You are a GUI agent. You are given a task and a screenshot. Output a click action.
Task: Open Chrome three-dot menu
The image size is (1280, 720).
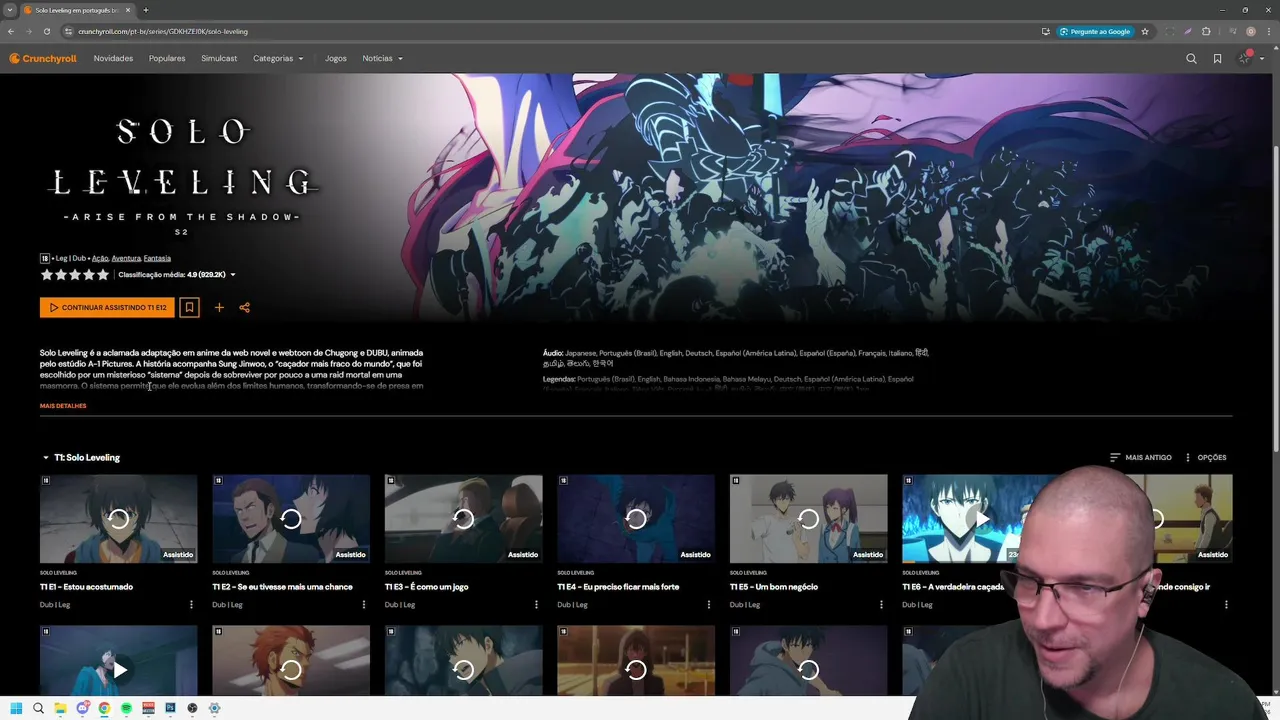[x=1267, y=31]
